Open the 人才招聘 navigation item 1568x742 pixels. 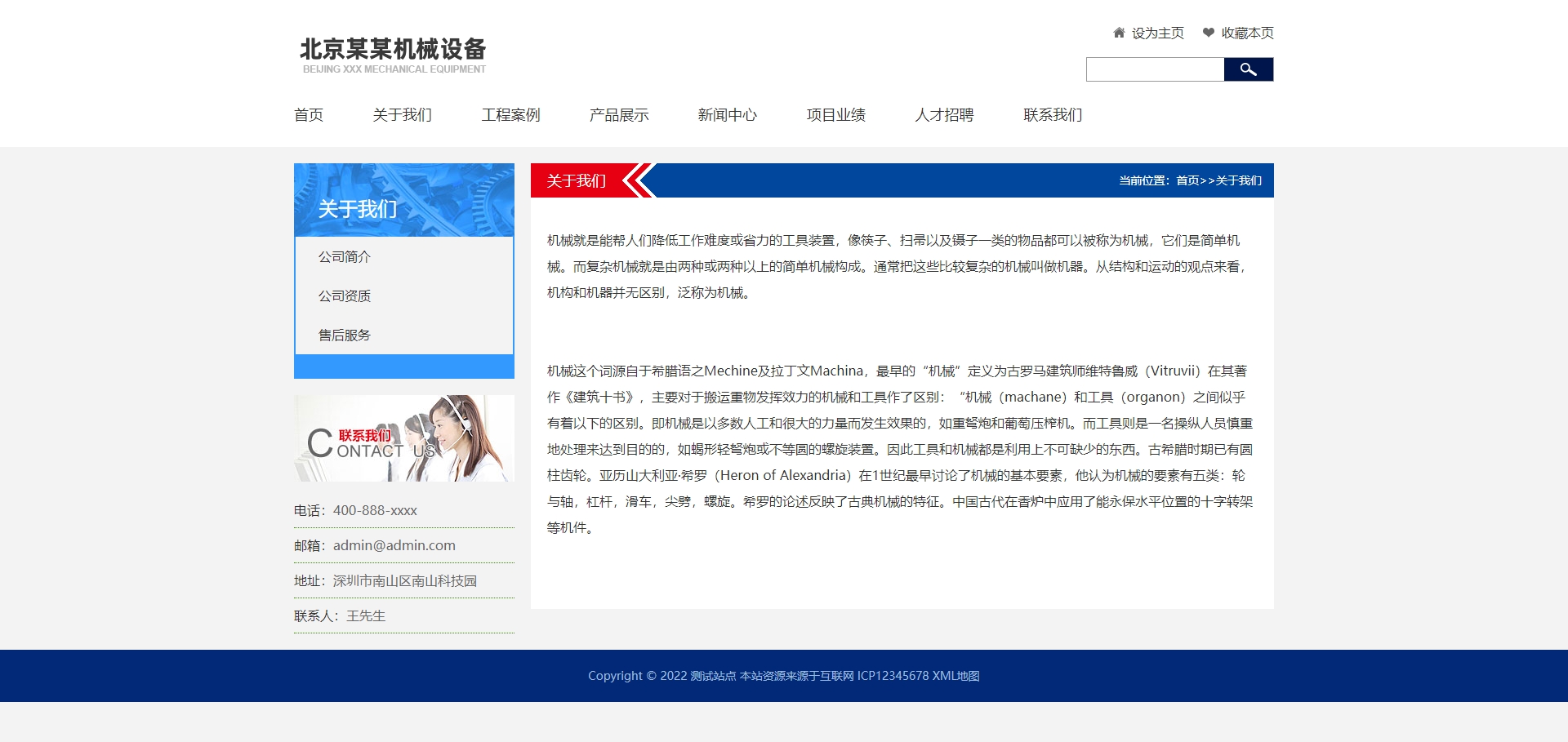click(x=944, y=115)
